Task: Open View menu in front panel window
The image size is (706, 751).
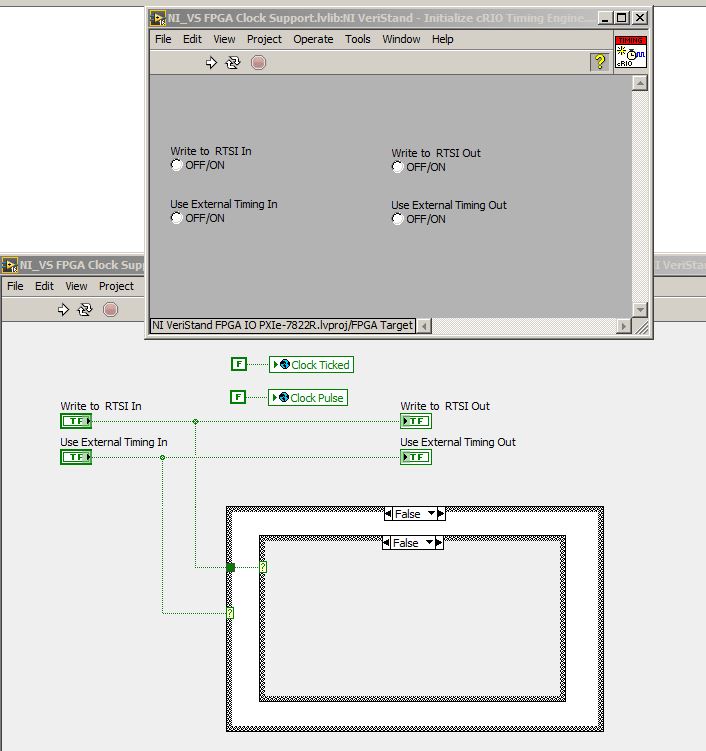Action: tap(224, 39)
